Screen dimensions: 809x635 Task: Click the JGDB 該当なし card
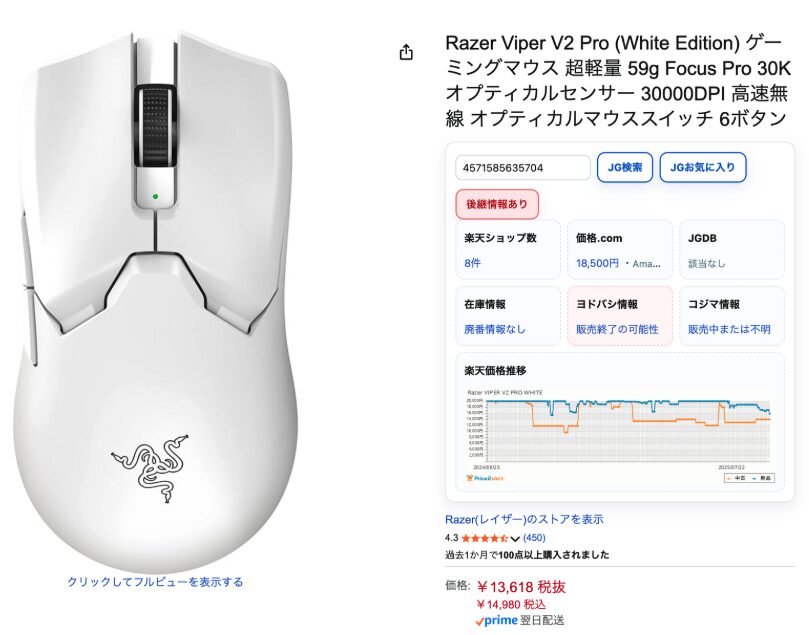coord(732,250)
